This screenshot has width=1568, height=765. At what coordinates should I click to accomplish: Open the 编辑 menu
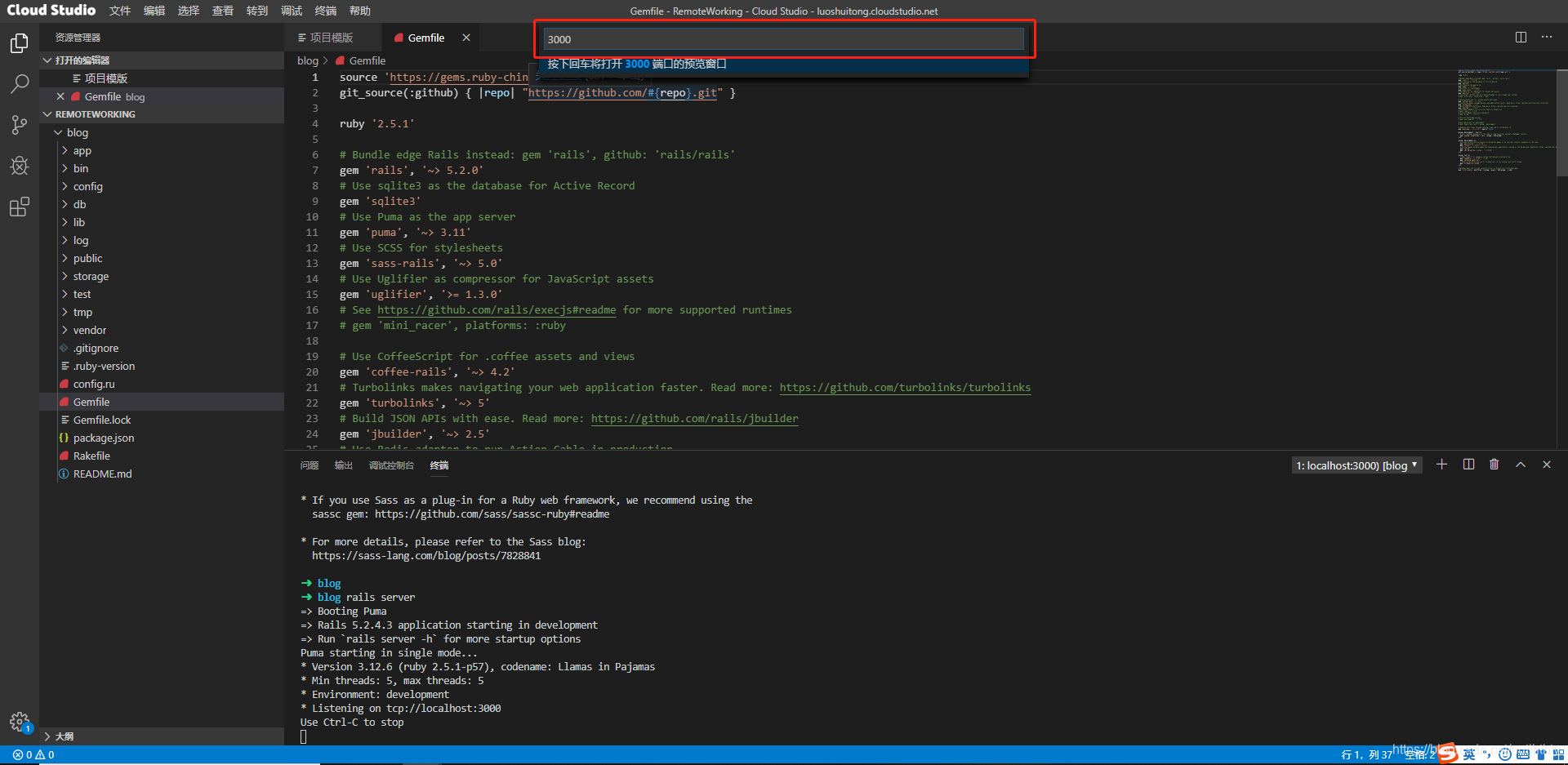click(154, 11)
